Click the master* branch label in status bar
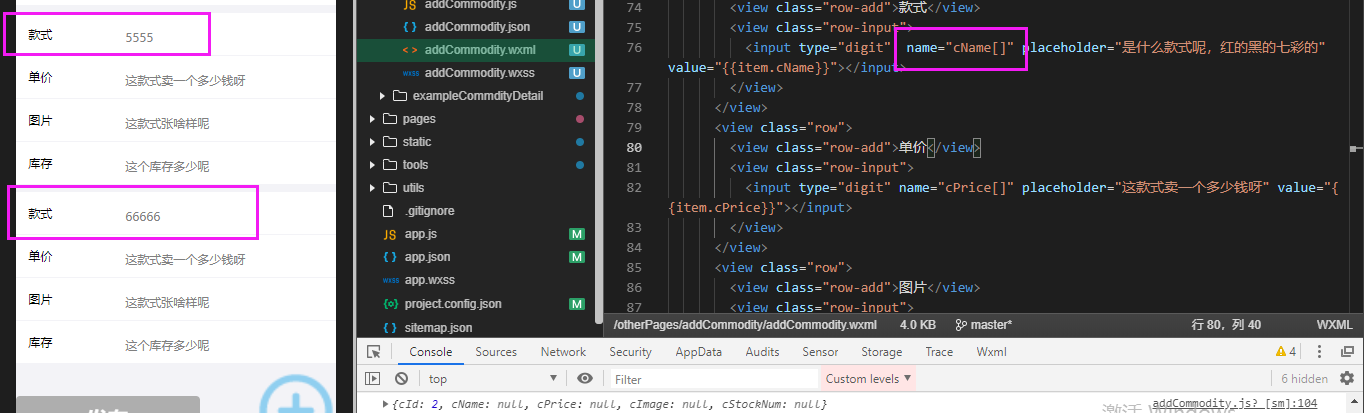This screenshot has width=1364, height=413. point(991,325)
